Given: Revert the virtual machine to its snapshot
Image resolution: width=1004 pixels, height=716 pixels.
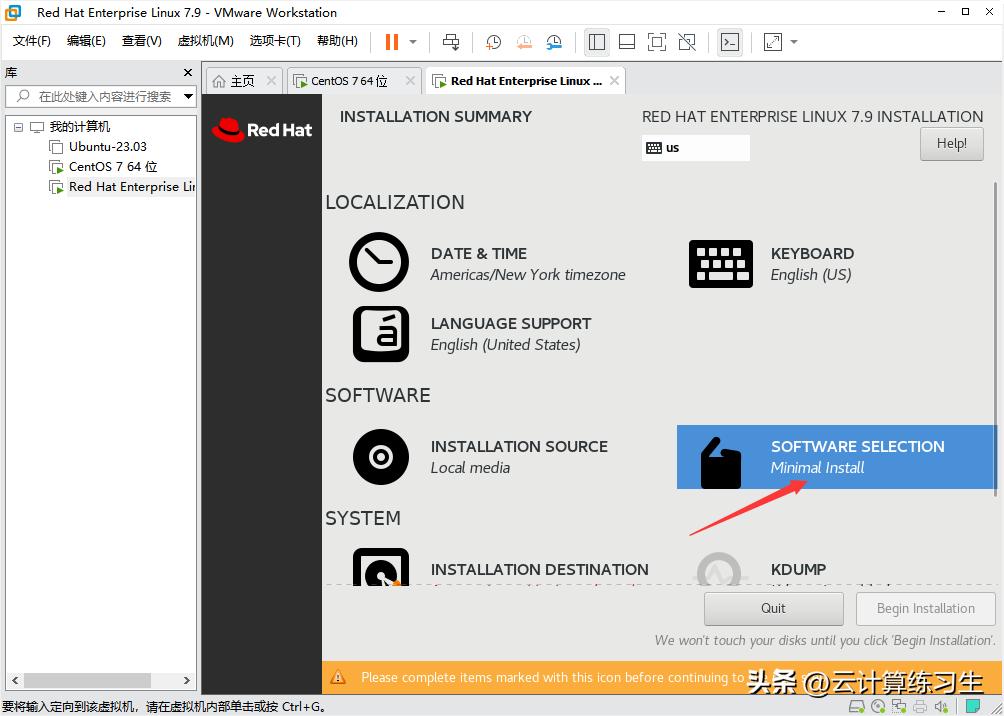Looking at the screenshot, I should (523, 41).
